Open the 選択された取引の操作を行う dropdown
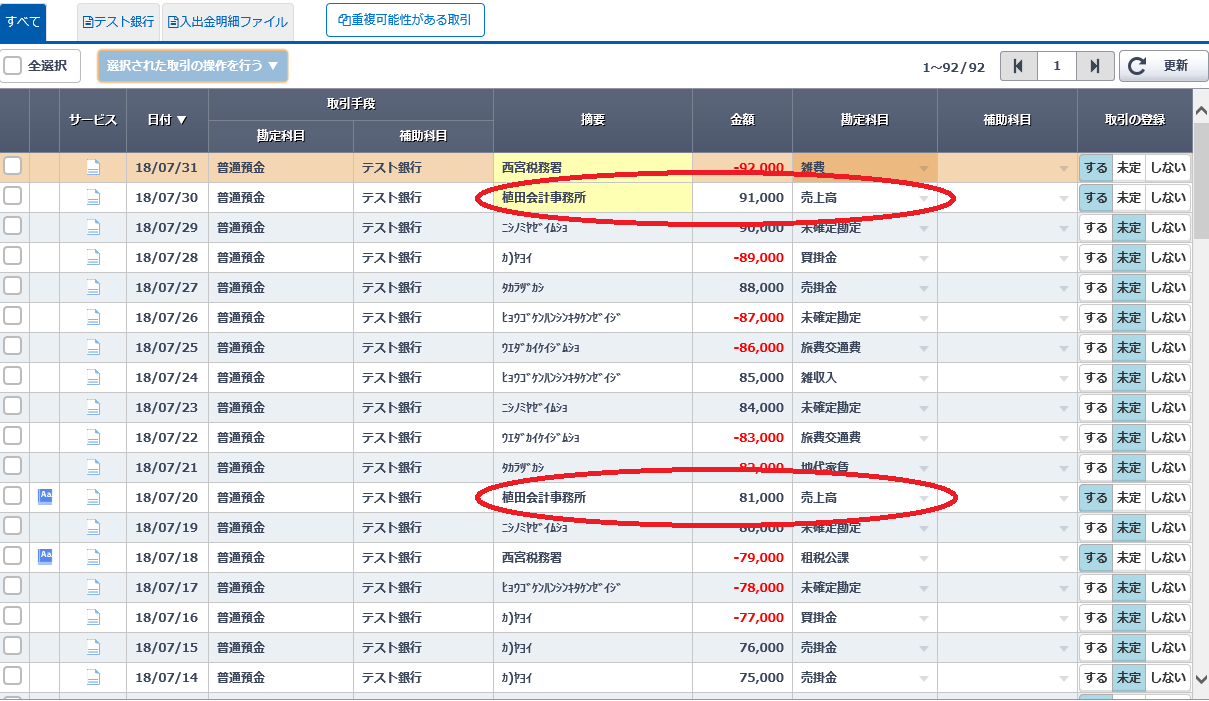Viewport: 1209px width, 701px height. [x=192, y=66]
